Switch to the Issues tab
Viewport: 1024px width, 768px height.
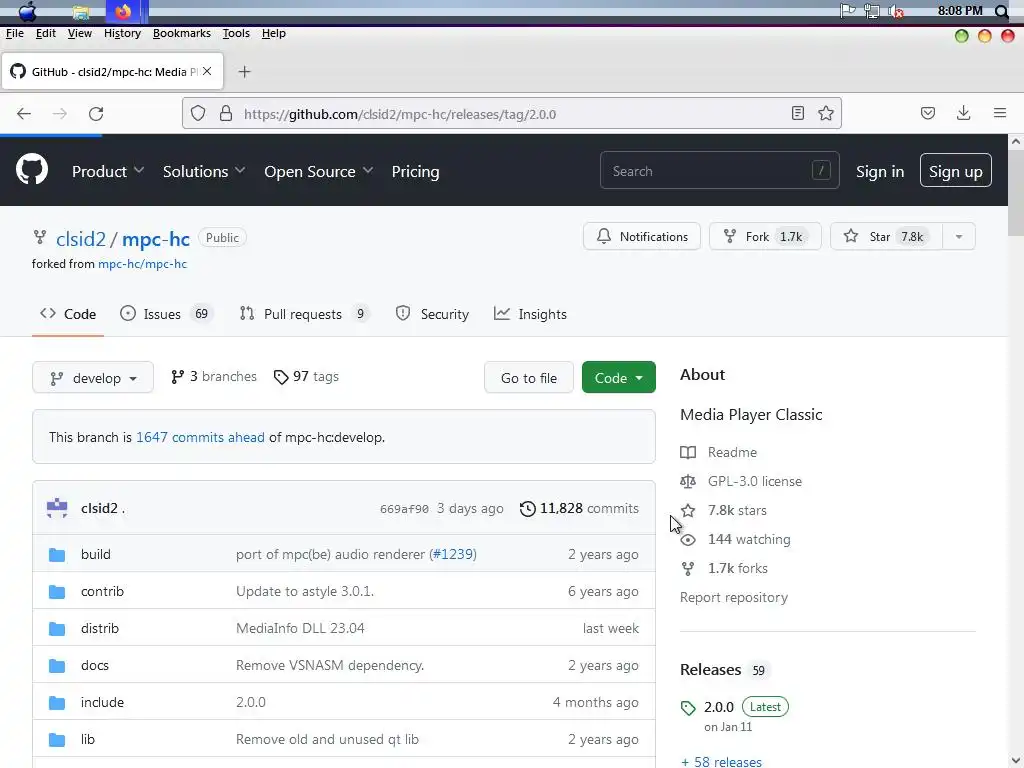pyautogui.click(x=167, y=314)
